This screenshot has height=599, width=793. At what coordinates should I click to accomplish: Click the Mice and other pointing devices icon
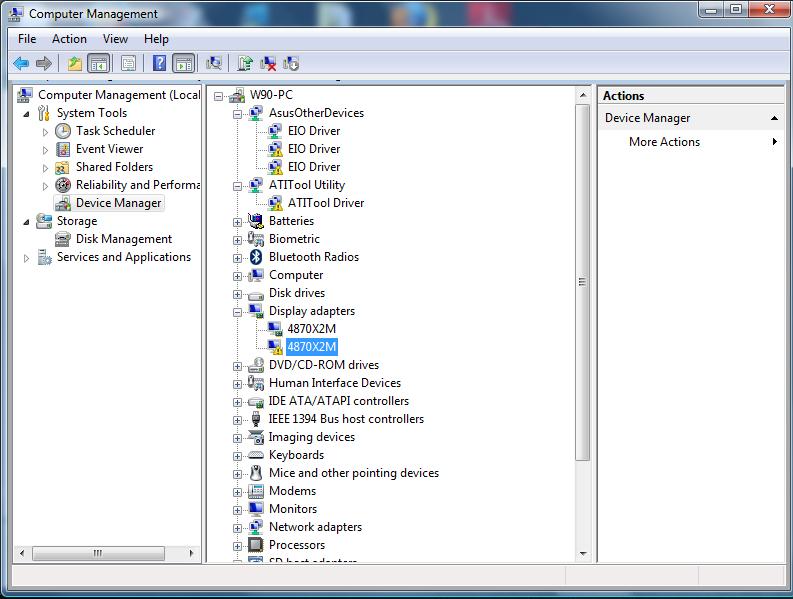coord(256,473)
